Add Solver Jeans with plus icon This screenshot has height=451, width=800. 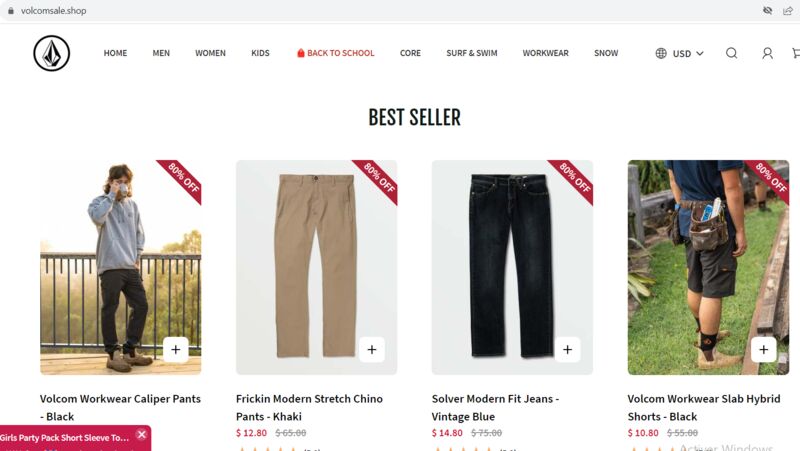pos(567,349)
